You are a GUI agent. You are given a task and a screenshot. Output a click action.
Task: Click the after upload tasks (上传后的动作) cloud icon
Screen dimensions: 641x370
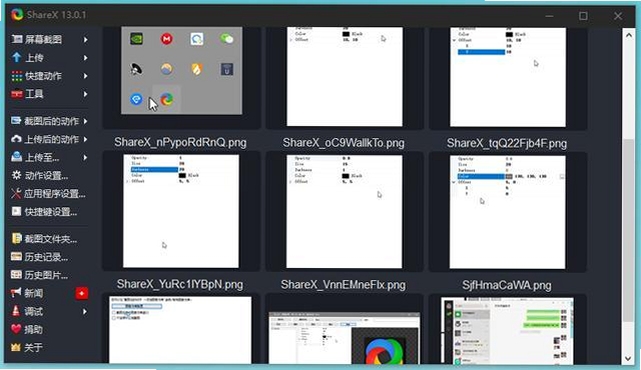pos(16,139)
